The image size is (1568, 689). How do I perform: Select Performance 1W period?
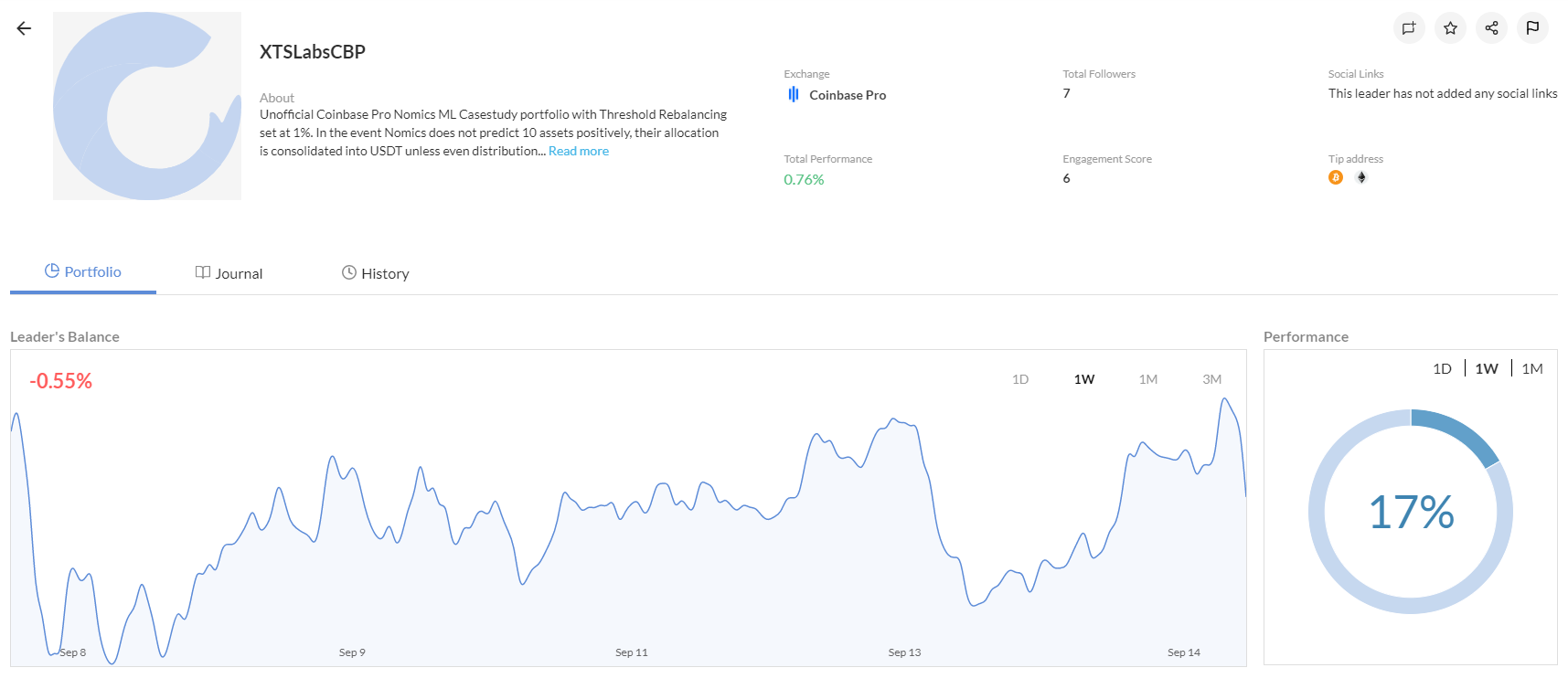pyautogui.click(x=1487, y=368)
